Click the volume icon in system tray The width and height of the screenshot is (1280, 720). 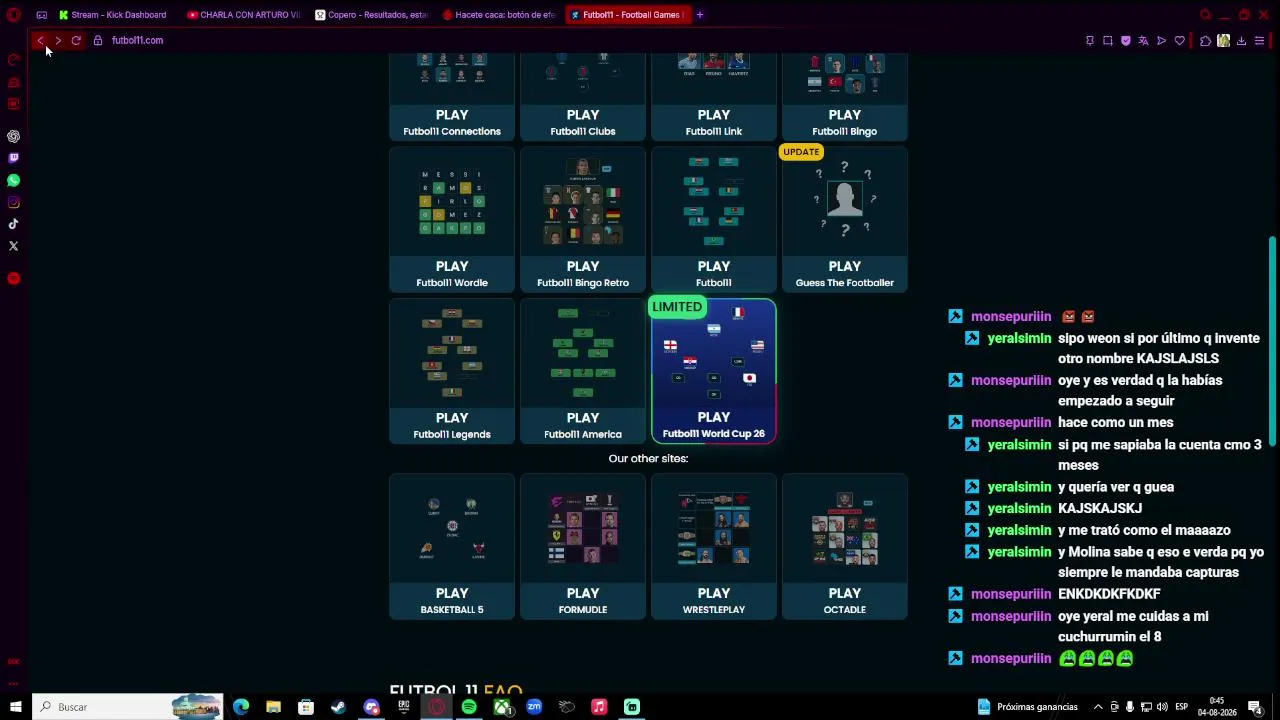point(1162,707)
